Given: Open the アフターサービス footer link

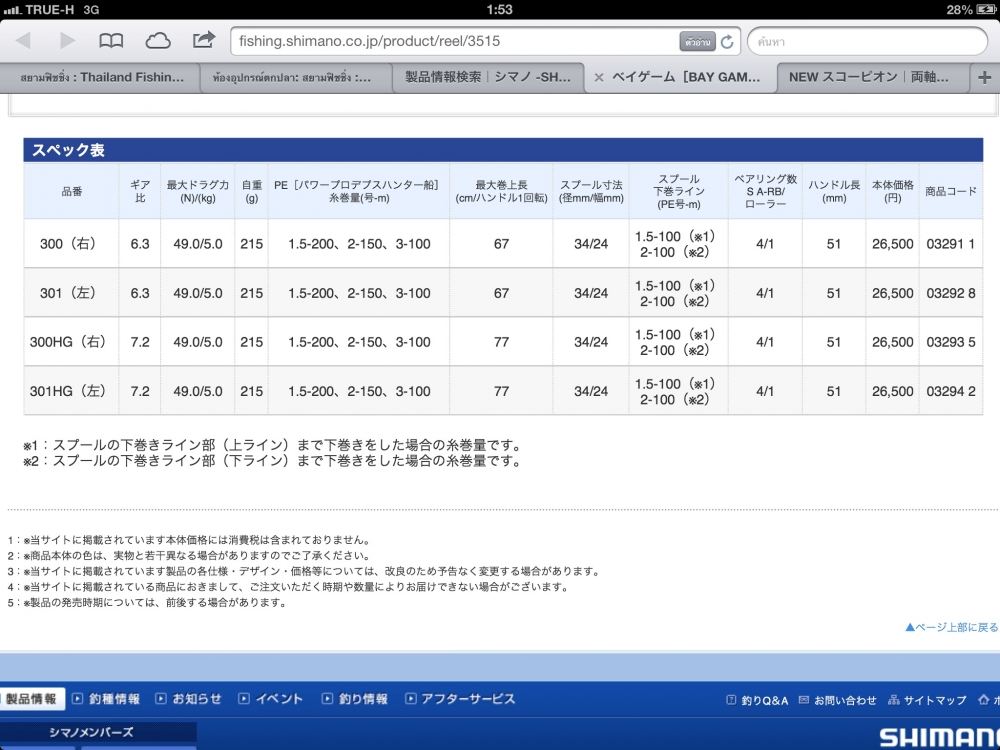Looking at the screenshot, I should 460,699.
